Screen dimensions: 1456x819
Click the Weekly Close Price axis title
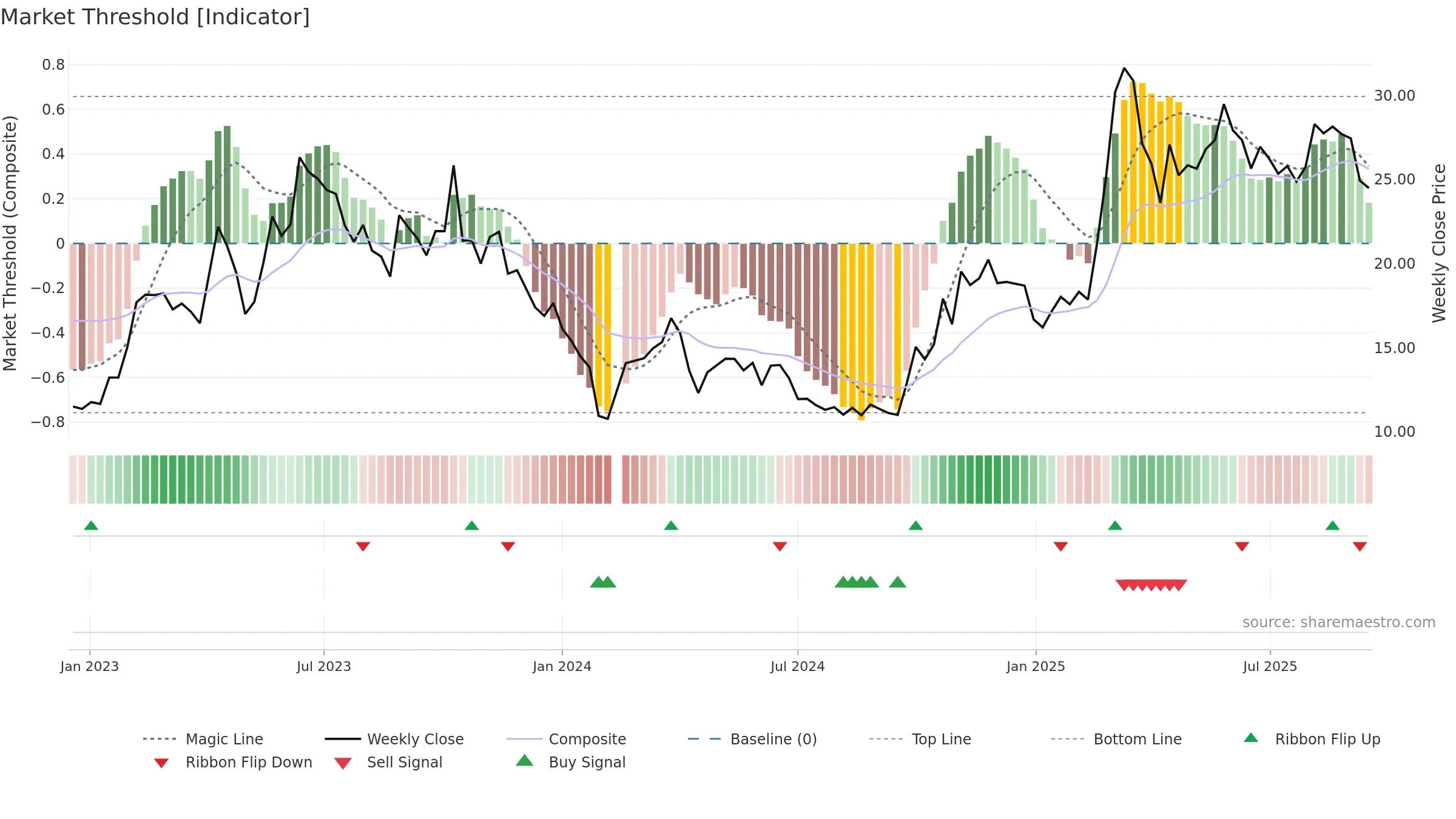coord(1439,243)
